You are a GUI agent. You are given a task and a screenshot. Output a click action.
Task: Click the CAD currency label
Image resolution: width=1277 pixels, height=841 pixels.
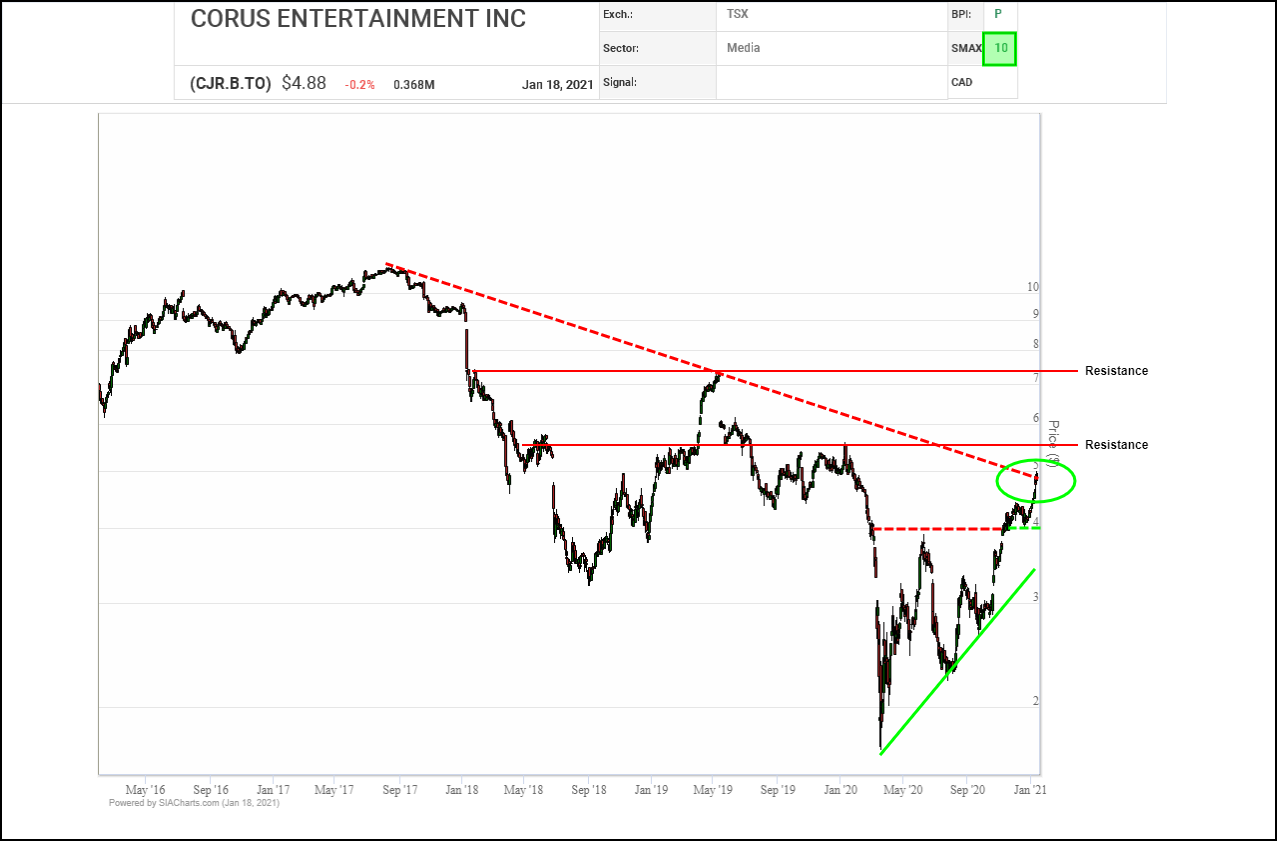pyautogui.click(x=961, y=82)
